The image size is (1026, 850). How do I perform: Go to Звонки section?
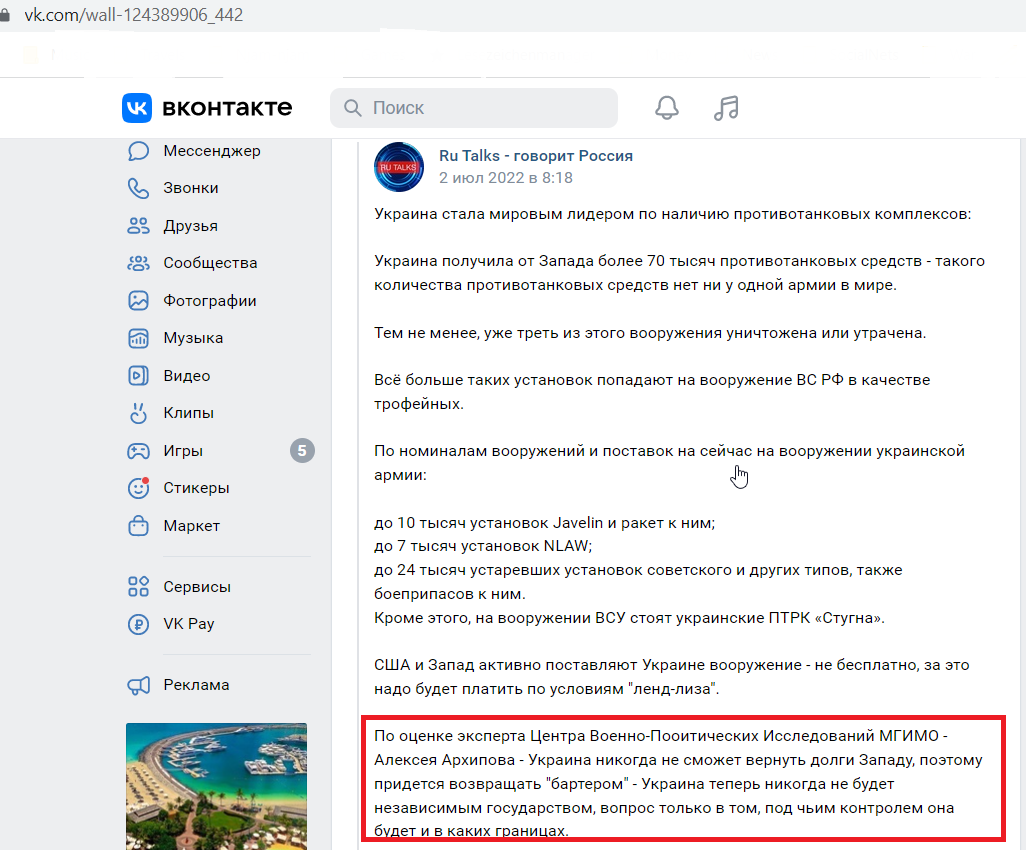[191, 188]
